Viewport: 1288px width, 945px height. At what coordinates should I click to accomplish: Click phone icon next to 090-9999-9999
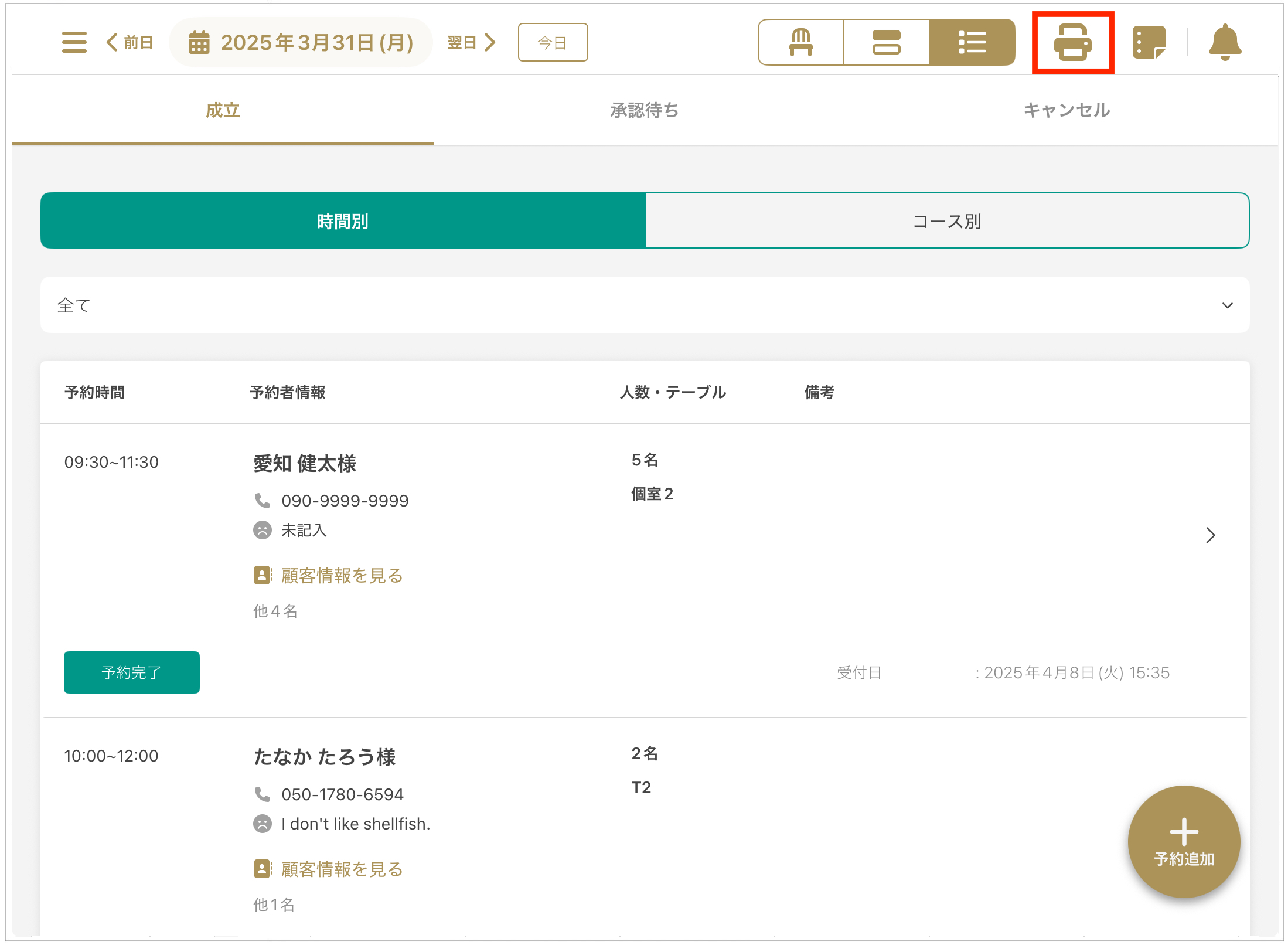262,500
